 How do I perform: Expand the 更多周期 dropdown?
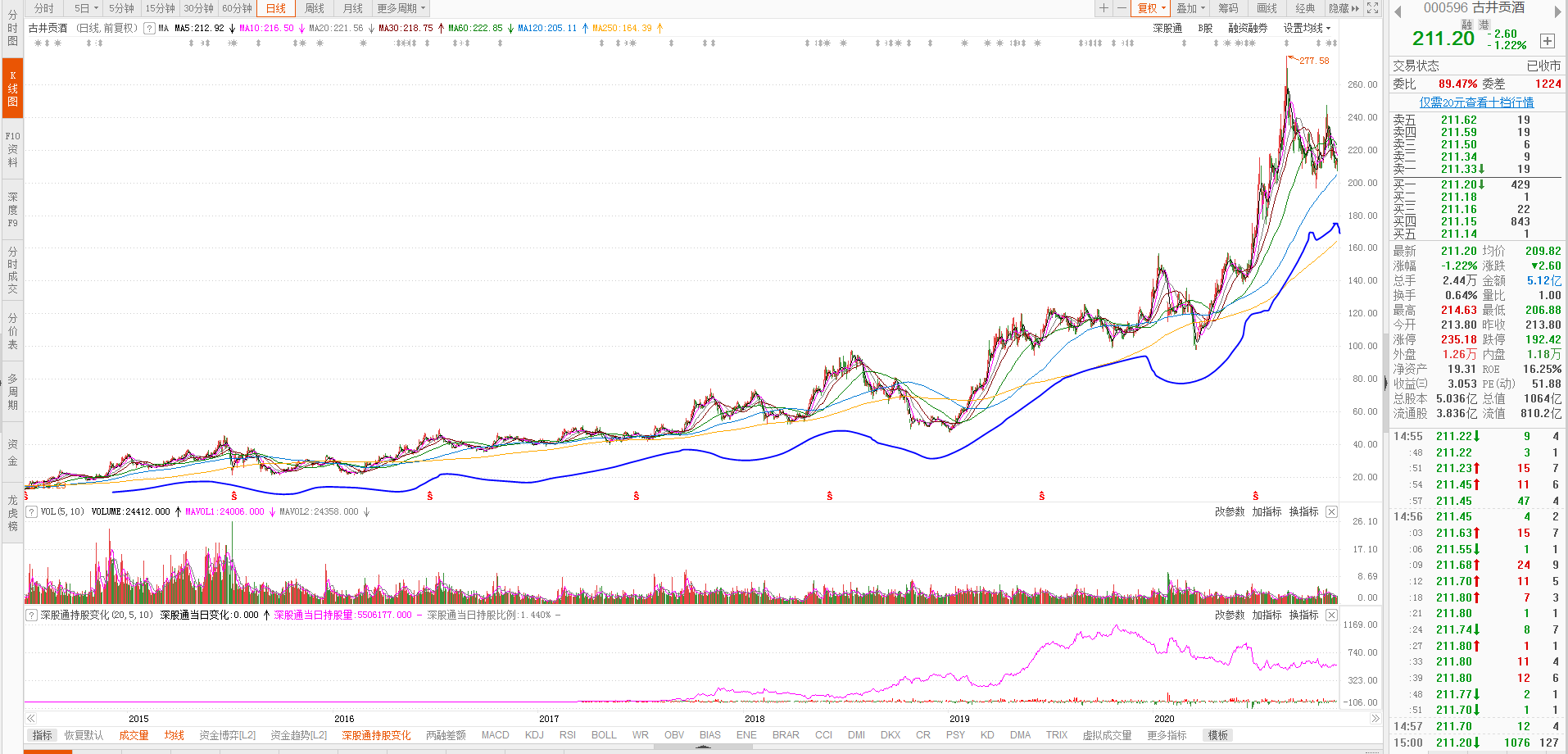pyautogui.click(x=401, y=8)
